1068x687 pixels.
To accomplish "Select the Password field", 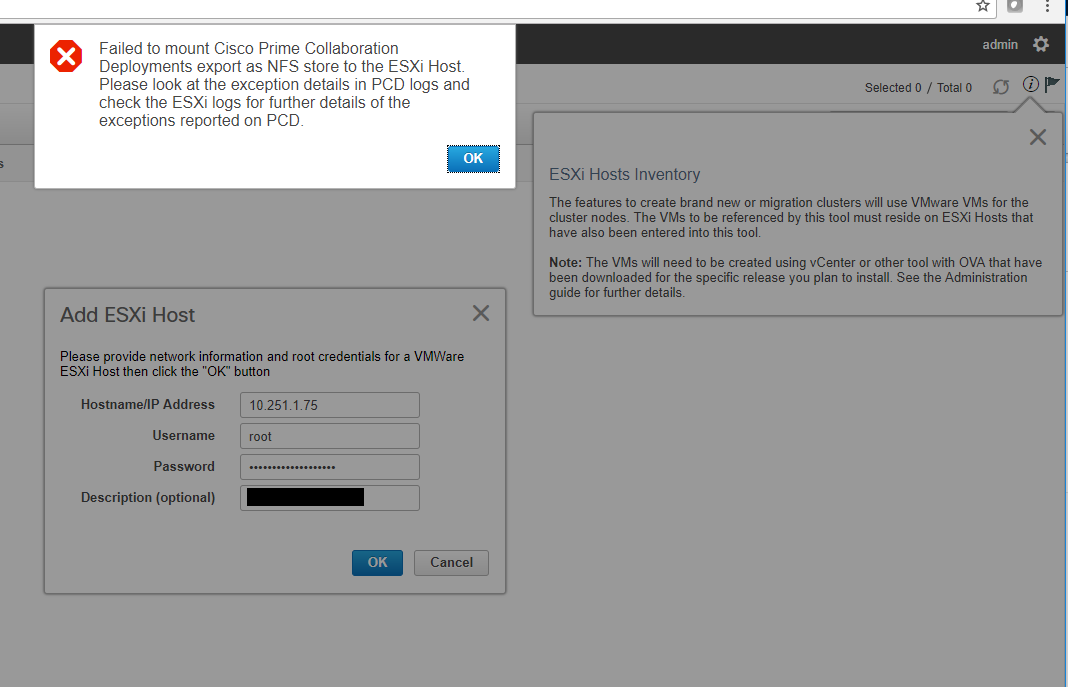I will click(329, 466).
